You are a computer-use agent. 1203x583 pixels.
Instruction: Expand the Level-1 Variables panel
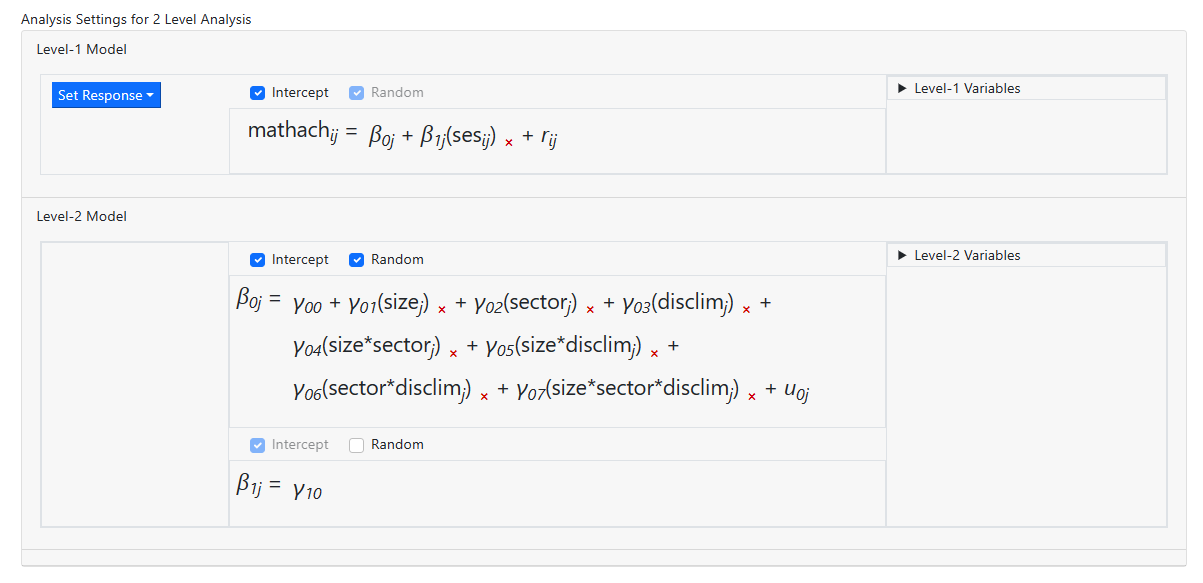coord(966,88)
